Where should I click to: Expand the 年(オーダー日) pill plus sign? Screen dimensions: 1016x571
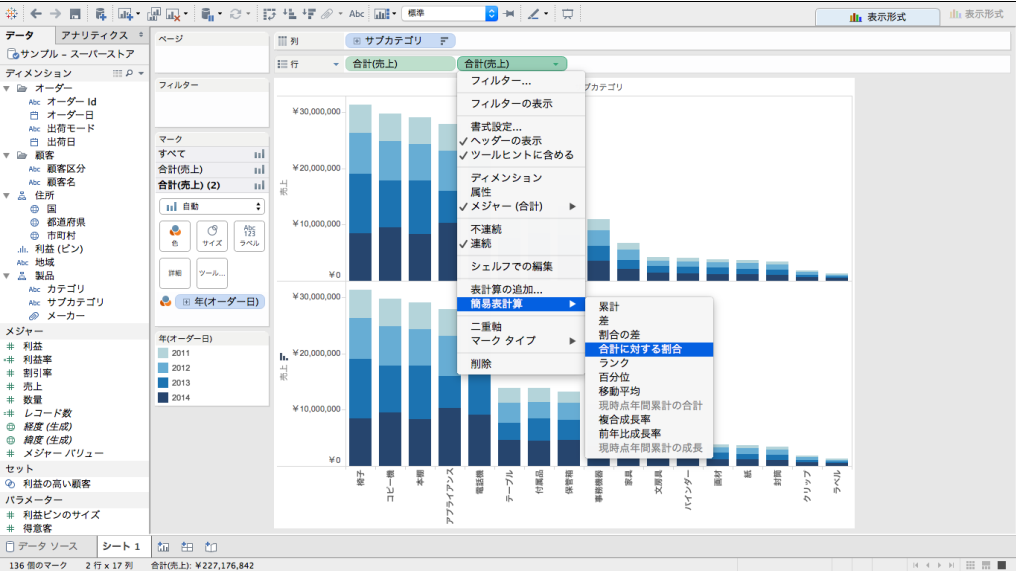pos(187,302)
